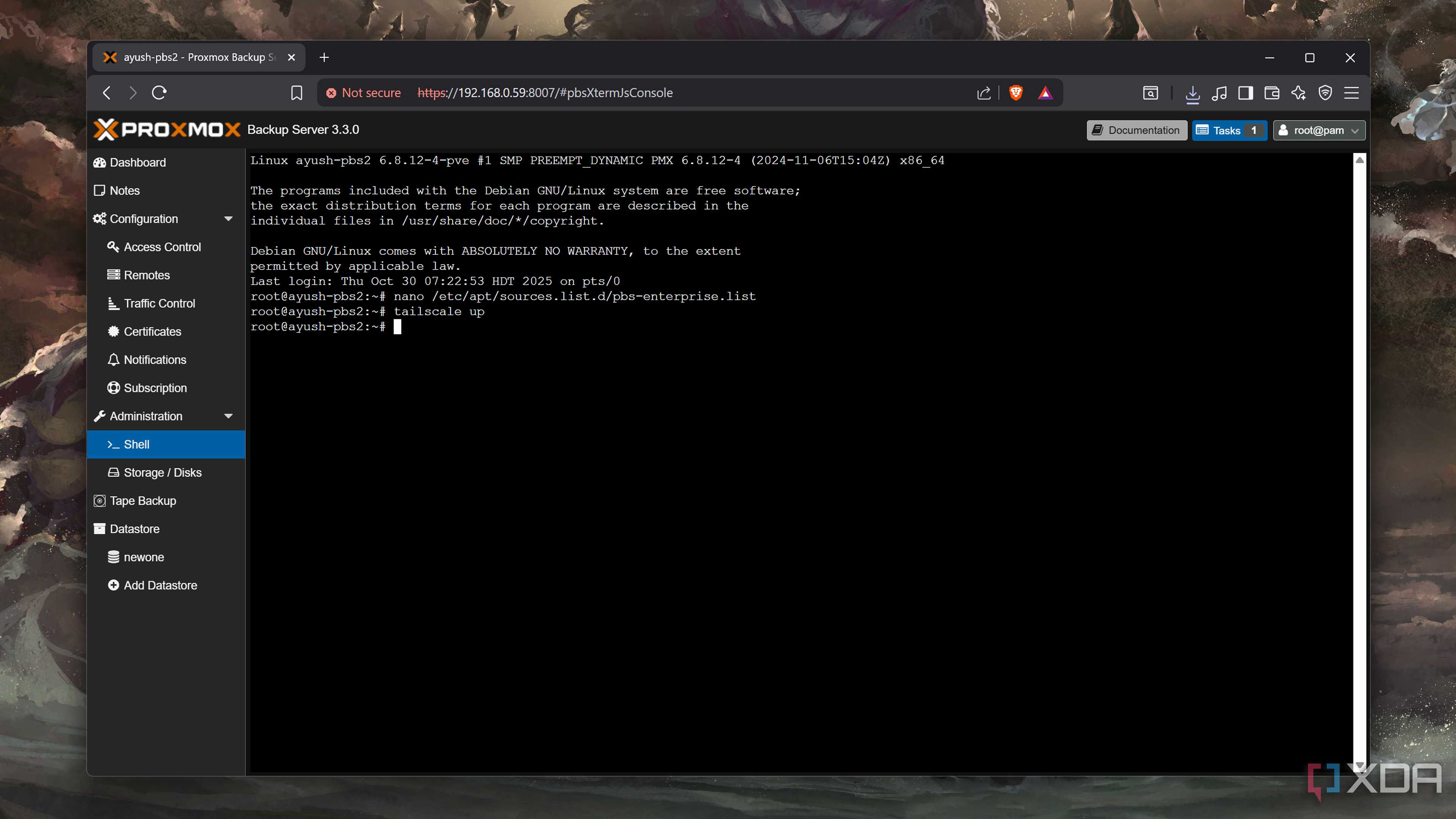Open the browser hamburger menu
Viewport: 1456px width, 819px height.
click(x=1351, y=93)
